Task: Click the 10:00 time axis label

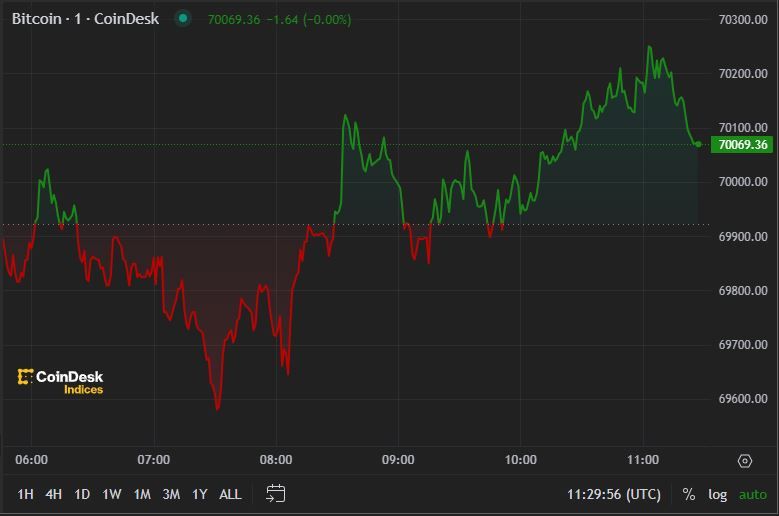Action: 521,460
